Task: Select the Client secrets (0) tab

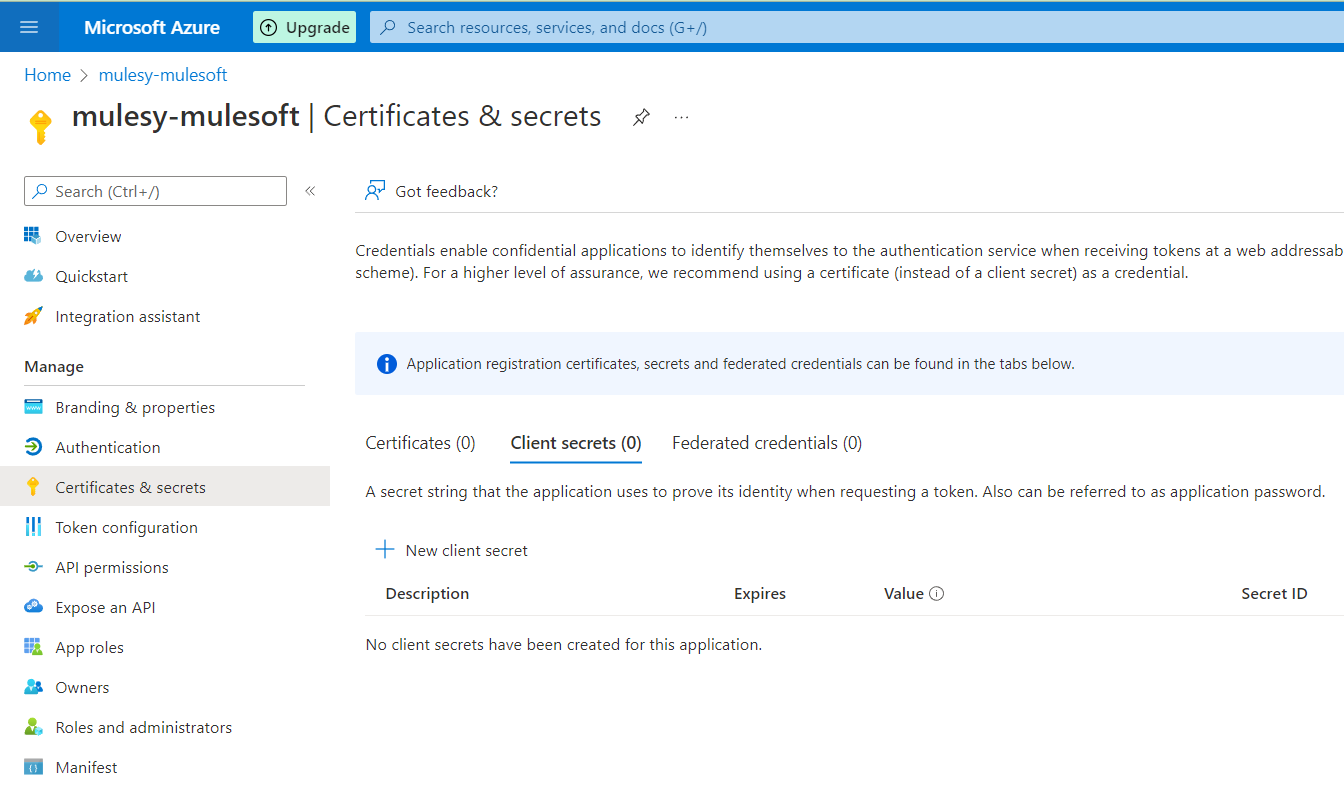Action: [x=575, y=443]
